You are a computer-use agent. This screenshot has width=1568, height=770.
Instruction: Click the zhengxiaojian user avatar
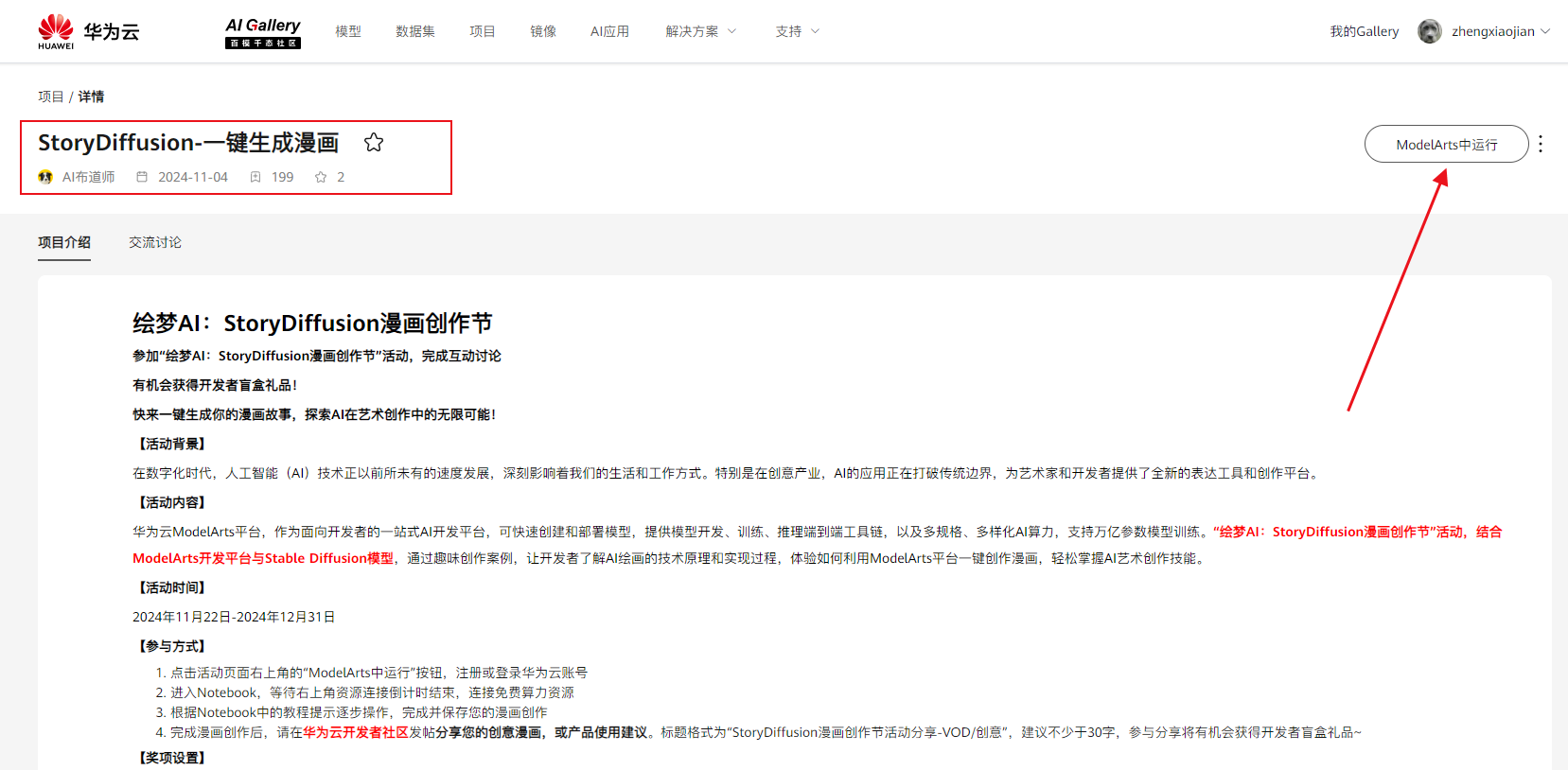coord(1430,31)
